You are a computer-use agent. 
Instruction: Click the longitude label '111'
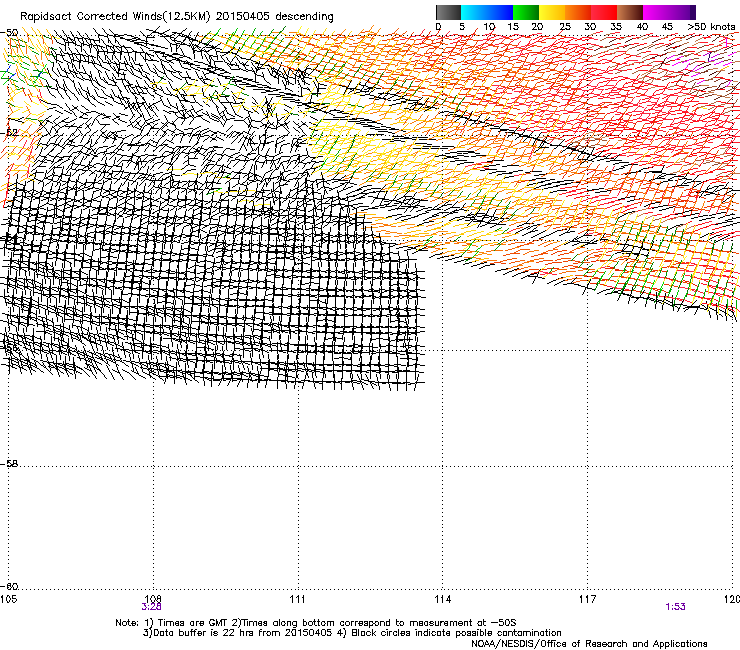pos(297,599)
